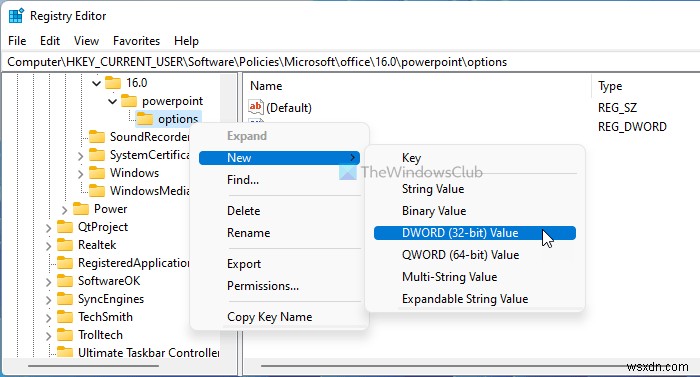Click the TechSmith folder icon
700x377 pixels.
coord(65,317)
